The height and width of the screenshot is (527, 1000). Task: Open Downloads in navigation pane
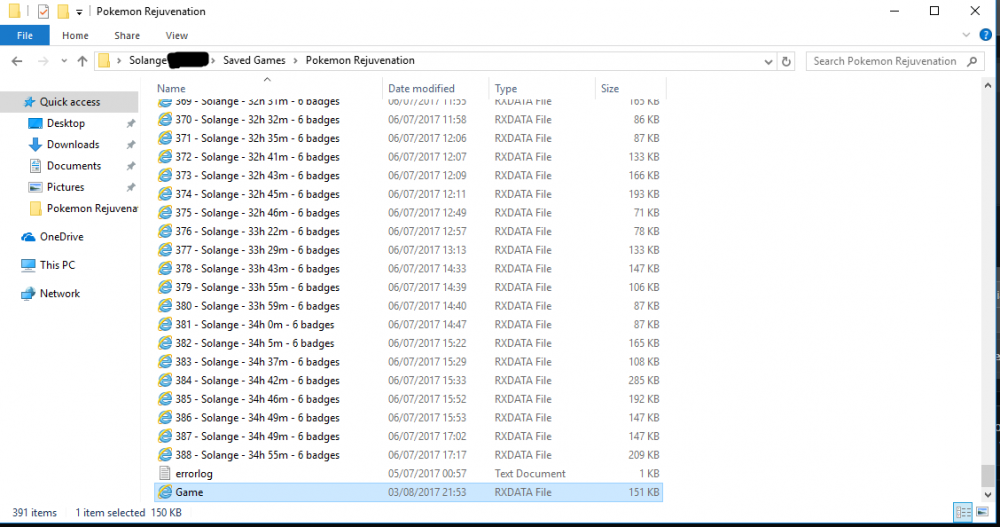coord(73,145)
